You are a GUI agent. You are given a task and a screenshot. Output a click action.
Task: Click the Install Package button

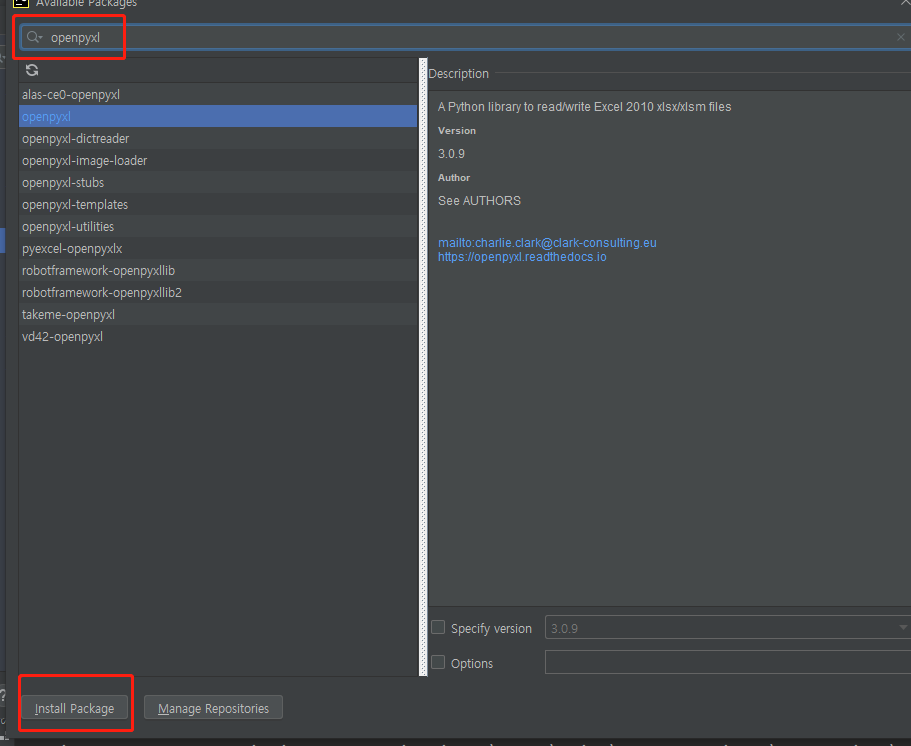(x=74, y=708)
